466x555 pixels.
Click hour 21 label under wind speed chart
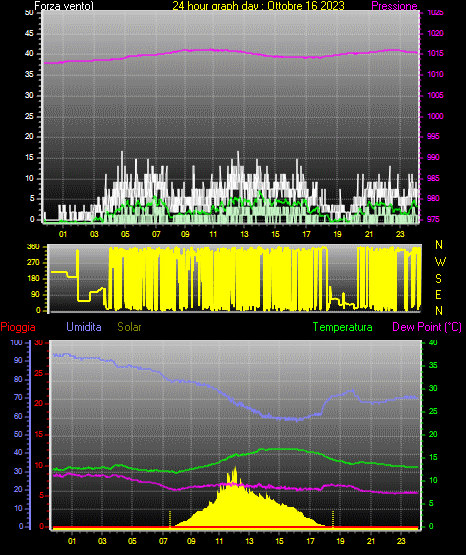pos(369,234)
